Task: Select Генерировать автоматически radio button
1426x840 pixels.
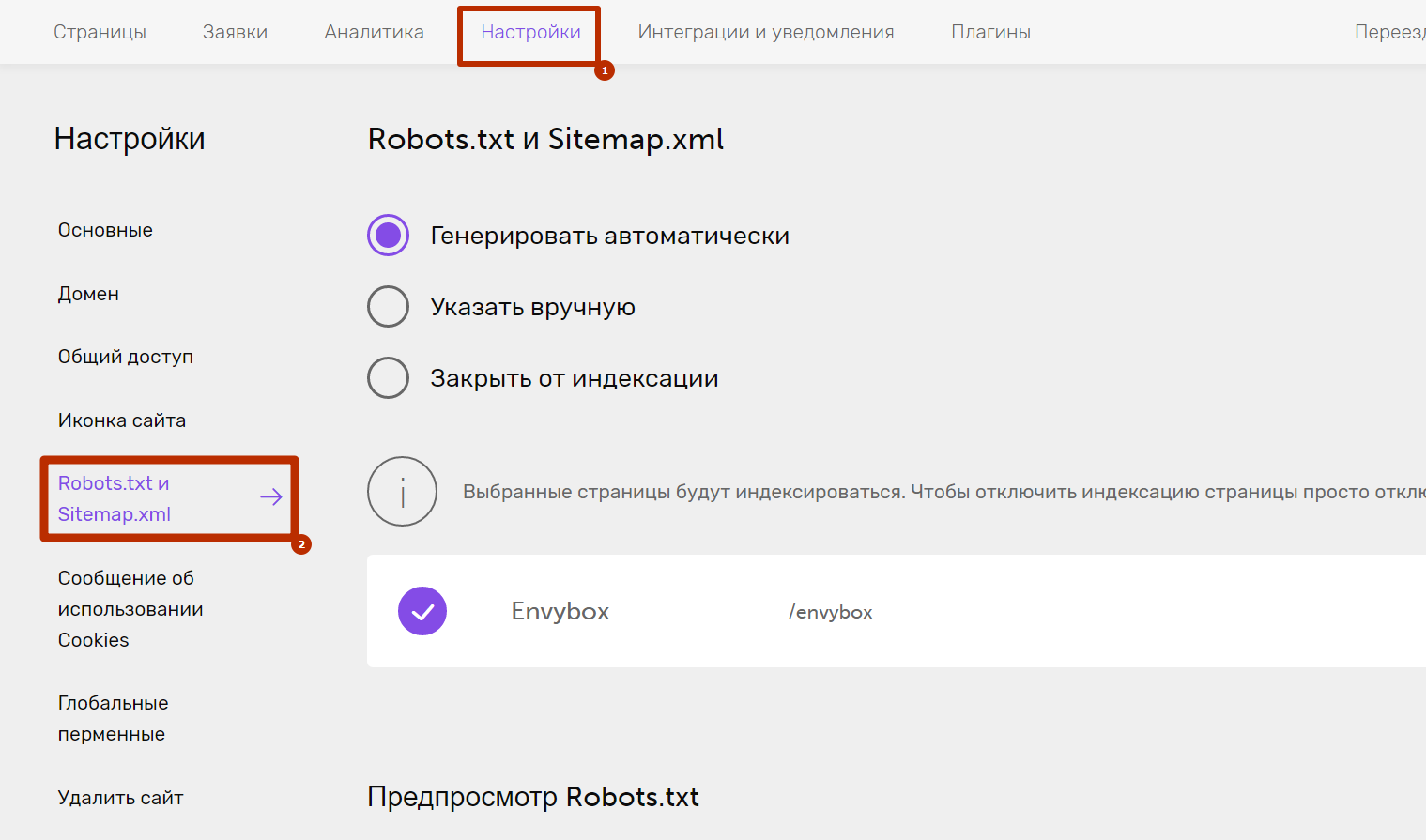Action: 388,236
